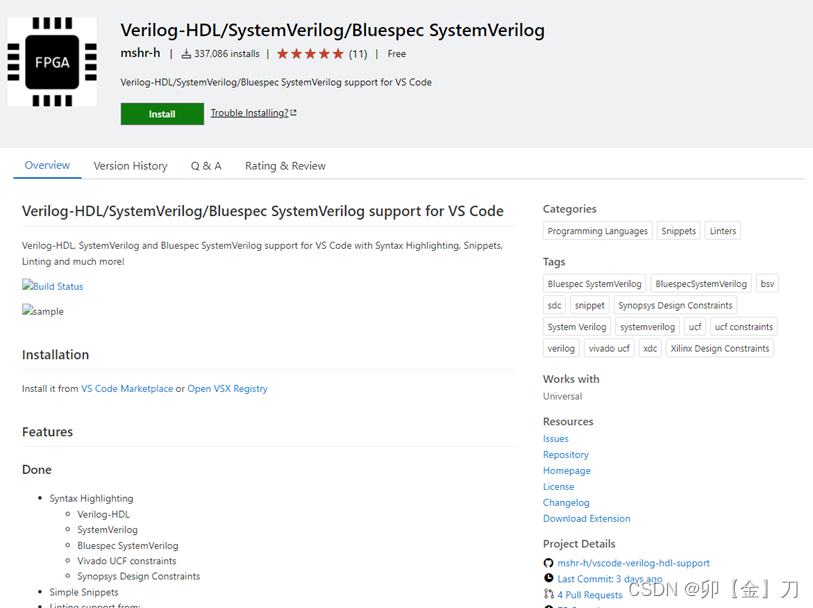The image size is (813, 608).
Task: Click the FPGA chip extension logo
Action: tap(52, 62)
